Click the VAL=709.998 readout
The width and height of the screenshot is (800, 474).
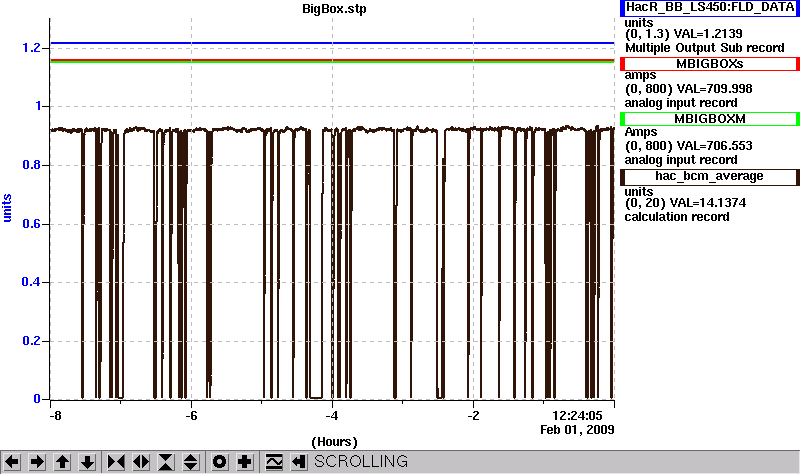click(x=714, y=89)
